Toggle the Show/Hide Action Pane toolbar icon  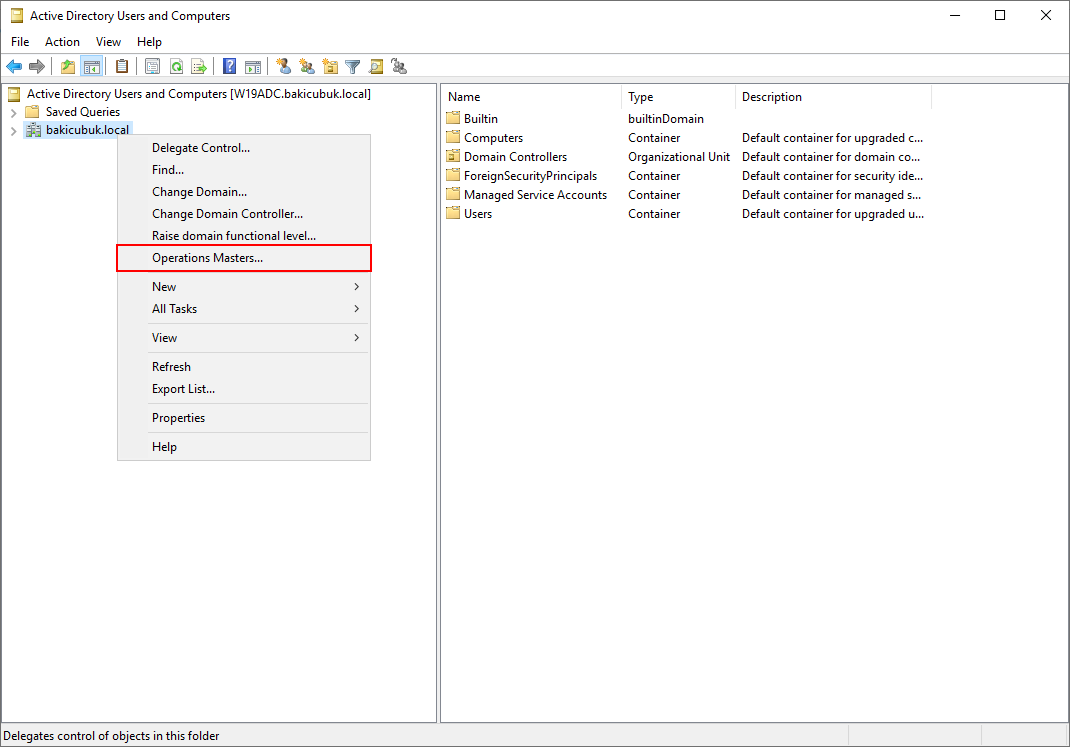click(253, 66)
